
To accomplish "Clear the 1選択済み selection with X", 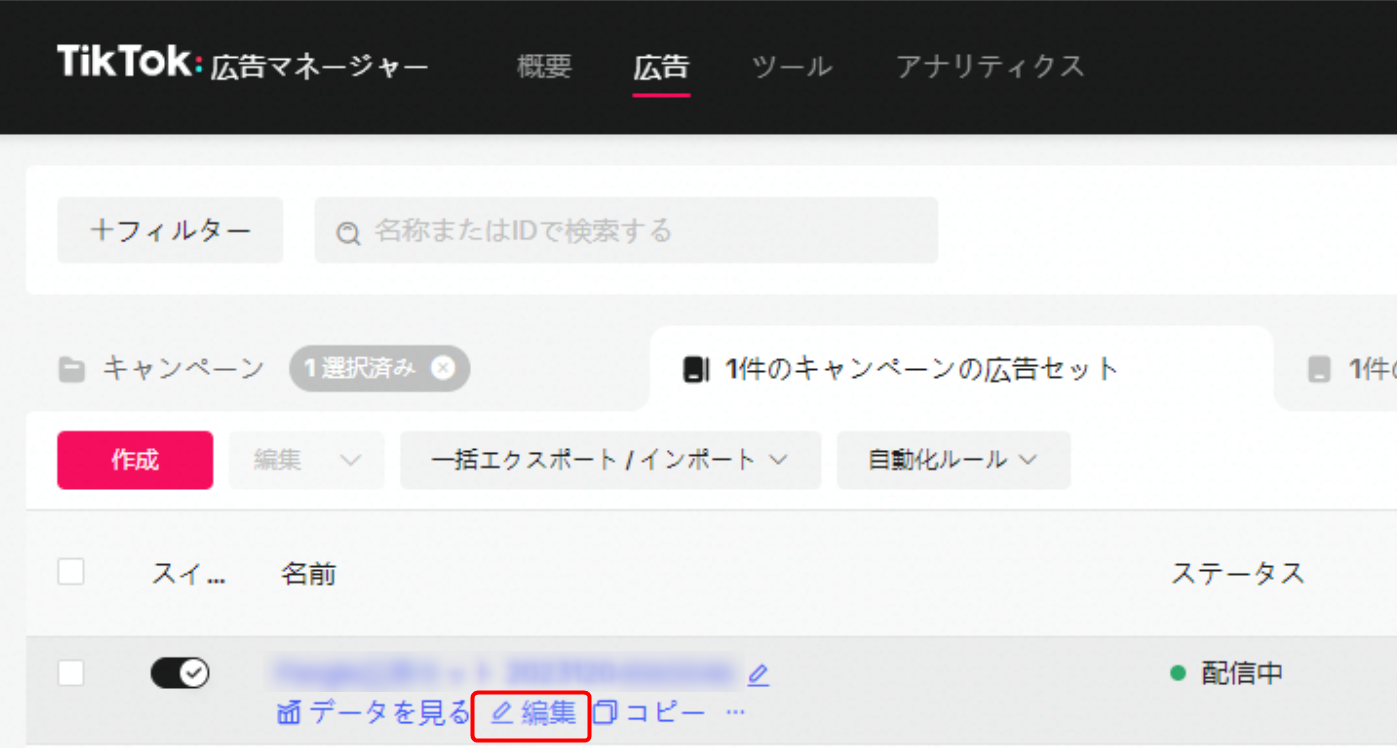I will [x=442, y=369].
